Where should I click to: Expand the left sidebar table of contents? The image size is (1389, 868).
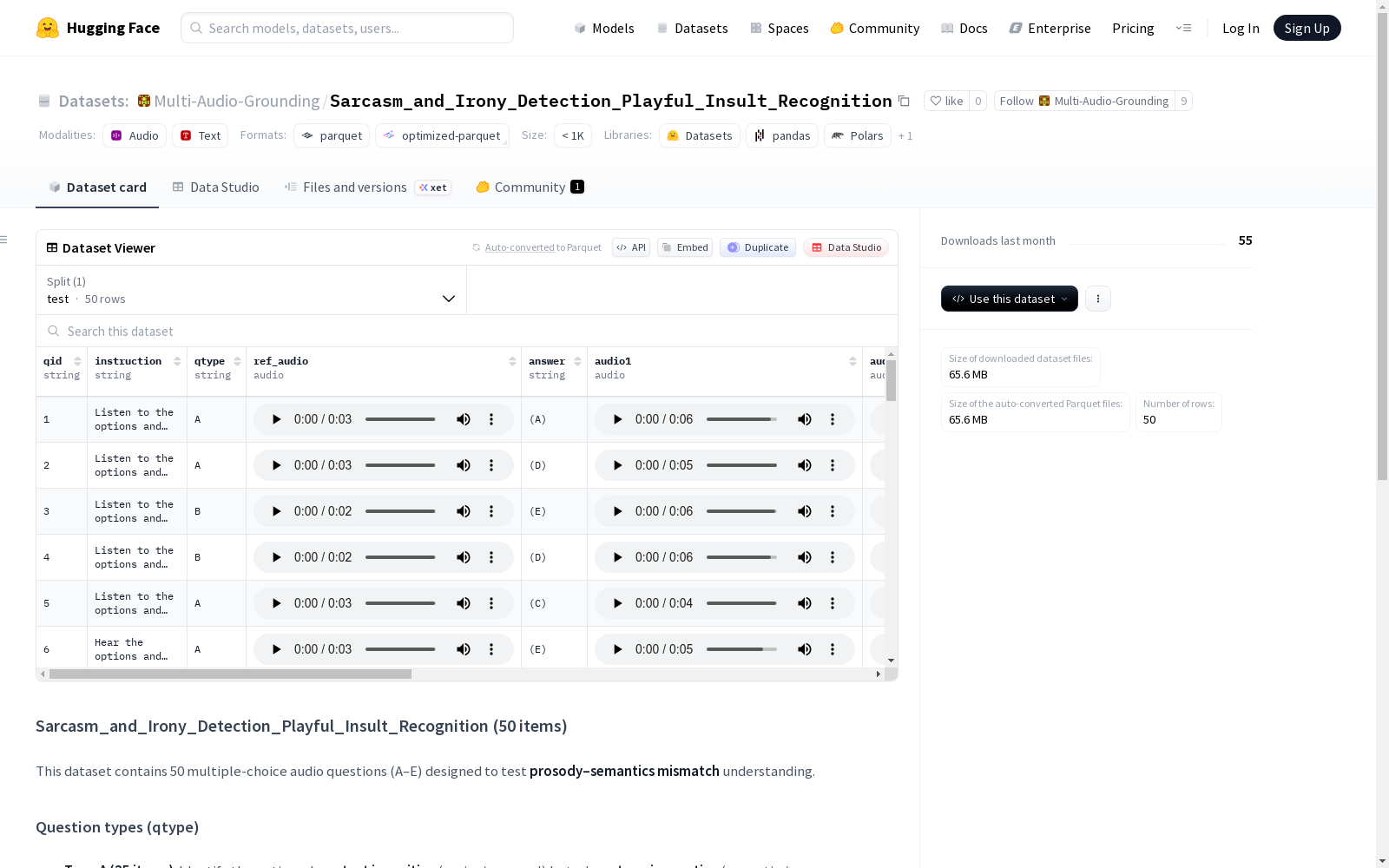tap(3, 240)
